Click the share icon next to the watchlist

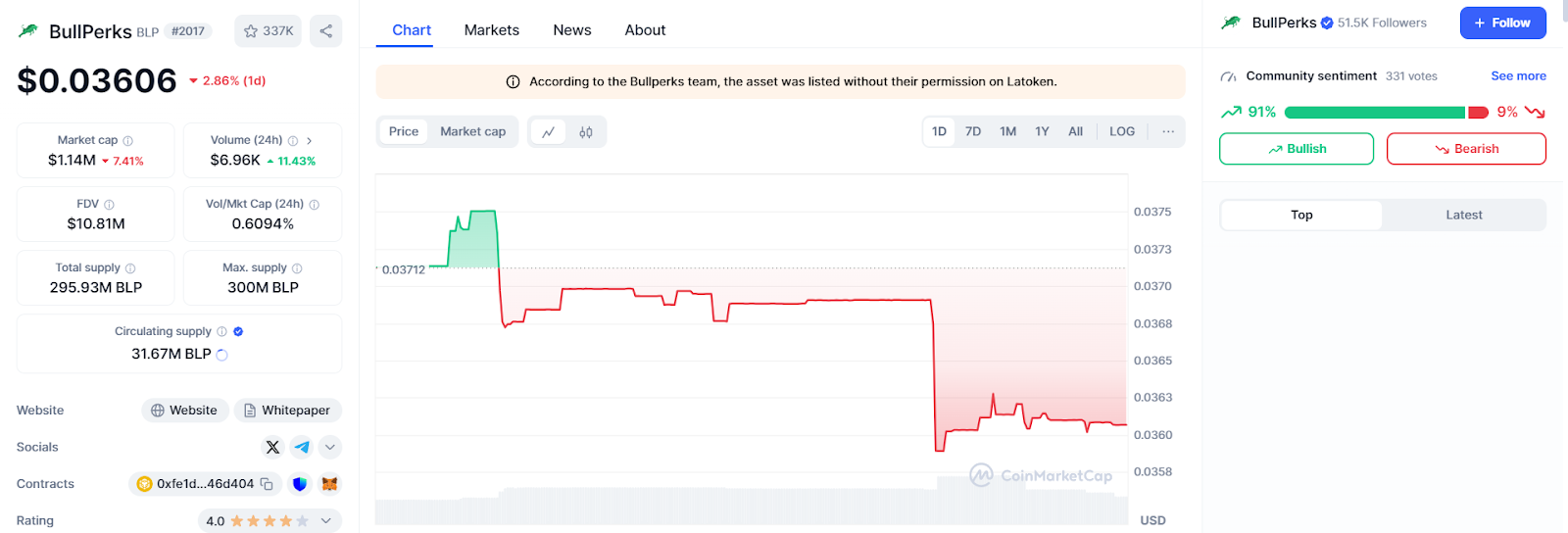pos(325,31)
